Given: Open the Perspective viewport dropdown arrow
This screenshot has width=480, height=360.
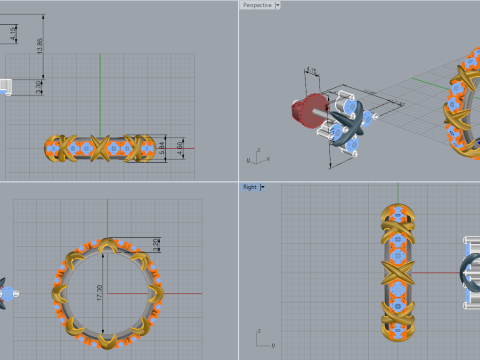Looking at the screenshot, I should 277,5.
